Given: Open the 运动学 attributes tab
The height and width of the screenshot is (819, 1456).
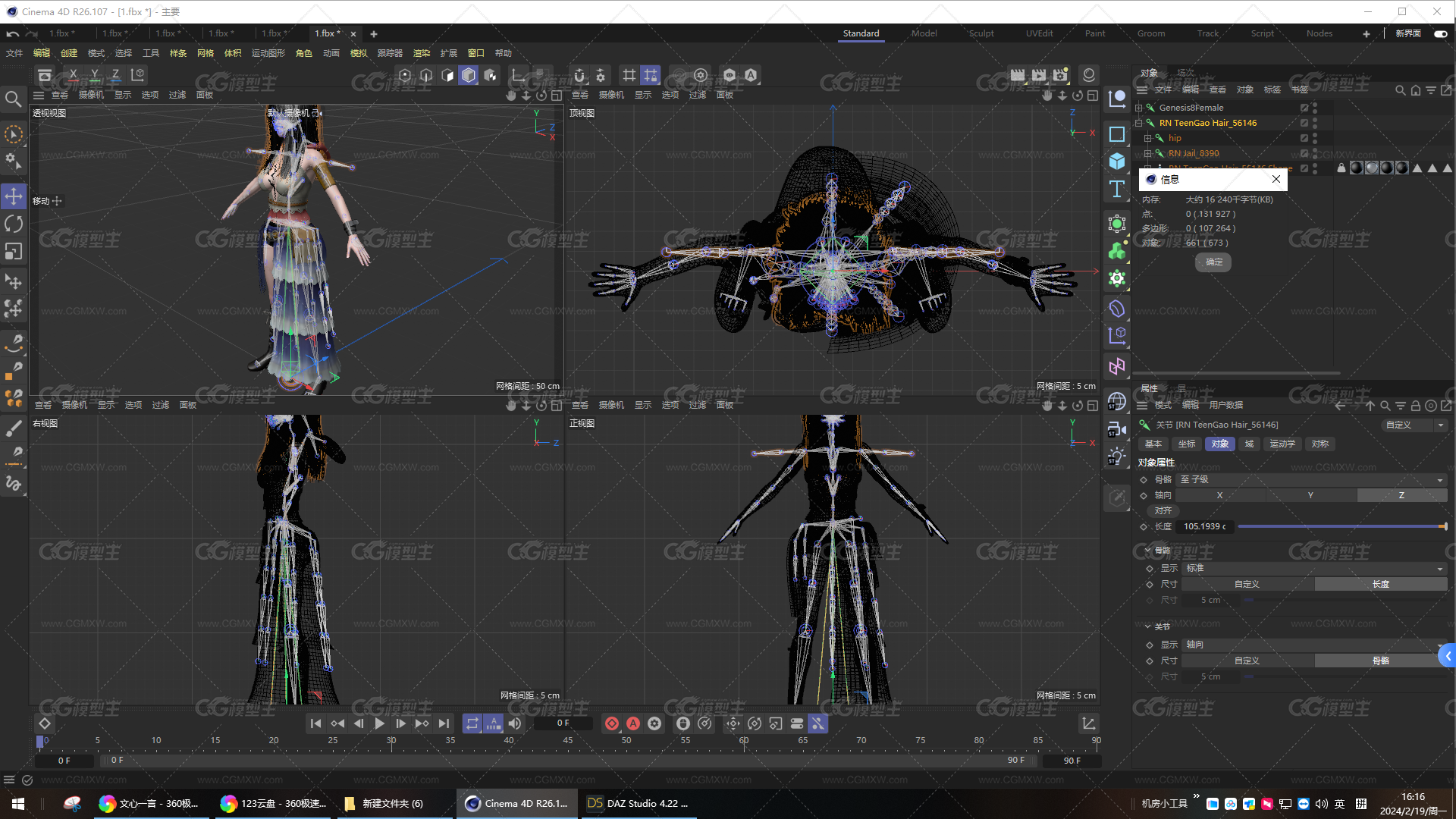Looking at the screenshot, I should tap(1282, 444).
